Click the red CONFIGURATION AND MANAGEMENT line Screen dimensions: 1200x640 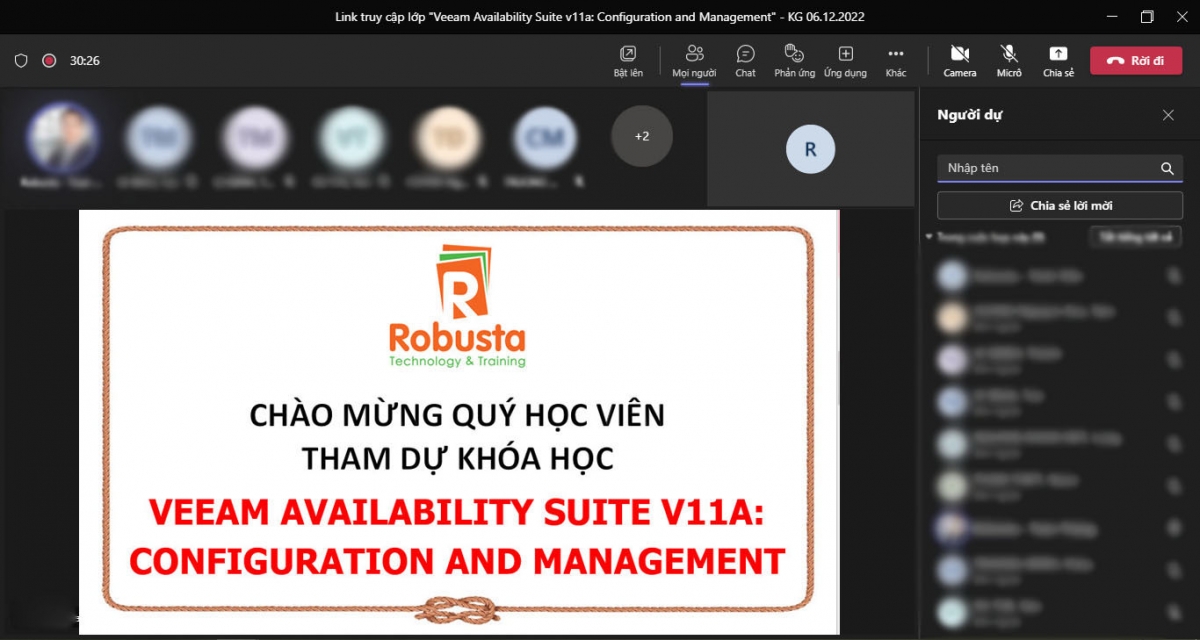[x=457, y=561]
